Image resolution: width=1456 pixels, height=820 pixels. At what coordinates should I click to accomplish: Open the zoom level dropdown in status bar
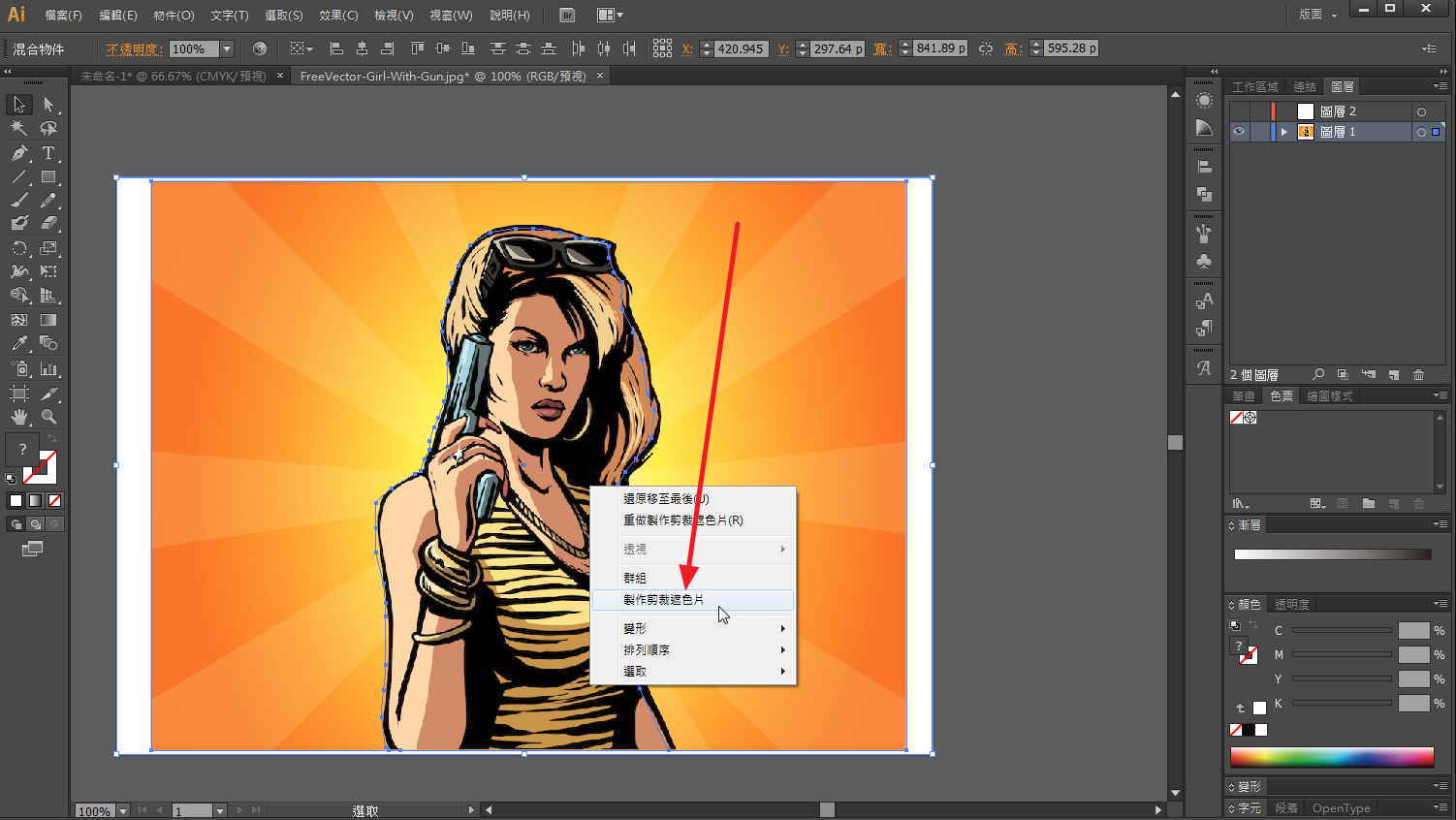point(123,810)
